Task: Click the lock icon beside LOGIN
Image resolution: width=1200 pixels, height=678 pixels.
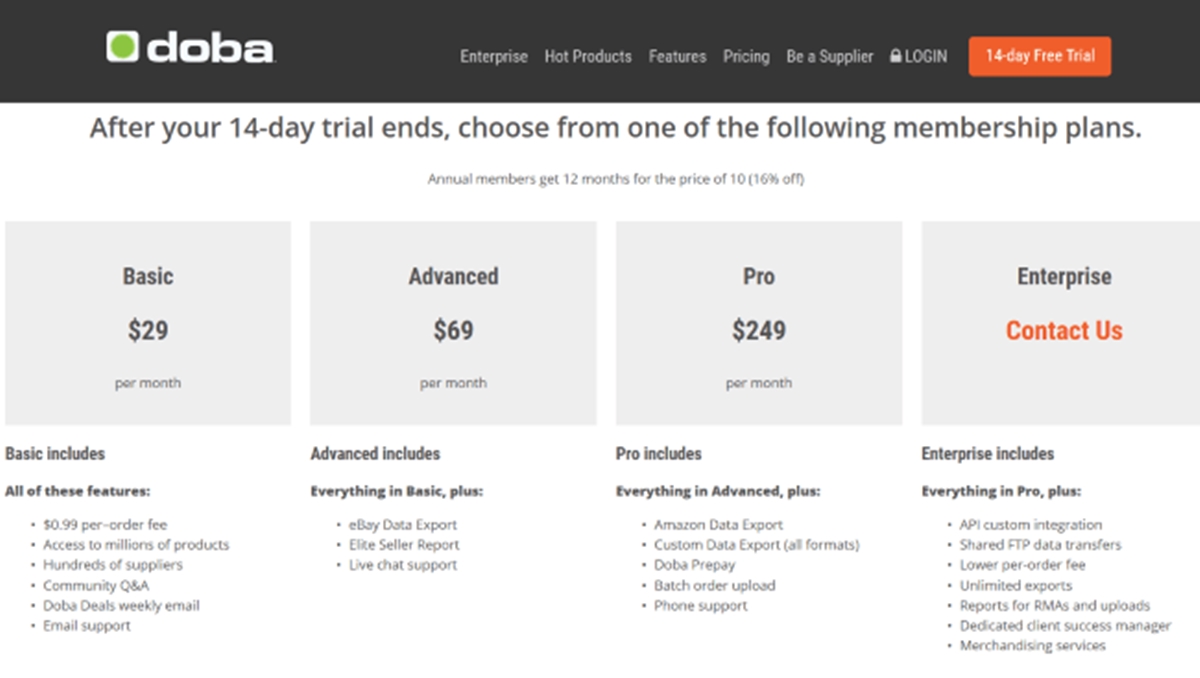Action: point(896,57)
